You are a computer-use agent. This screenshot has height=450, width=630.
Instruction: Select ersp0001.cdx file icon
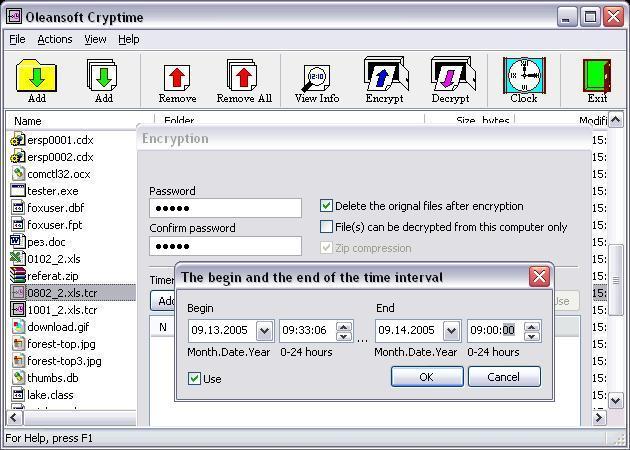tap(18, 139)
